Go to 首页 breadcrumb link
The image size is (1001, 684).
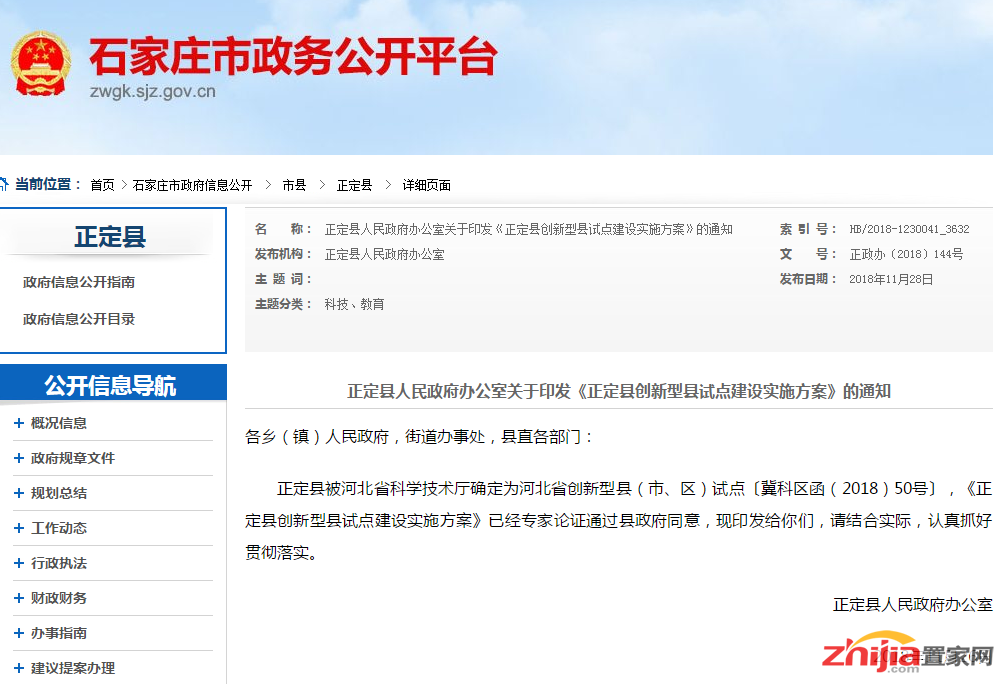102,185
